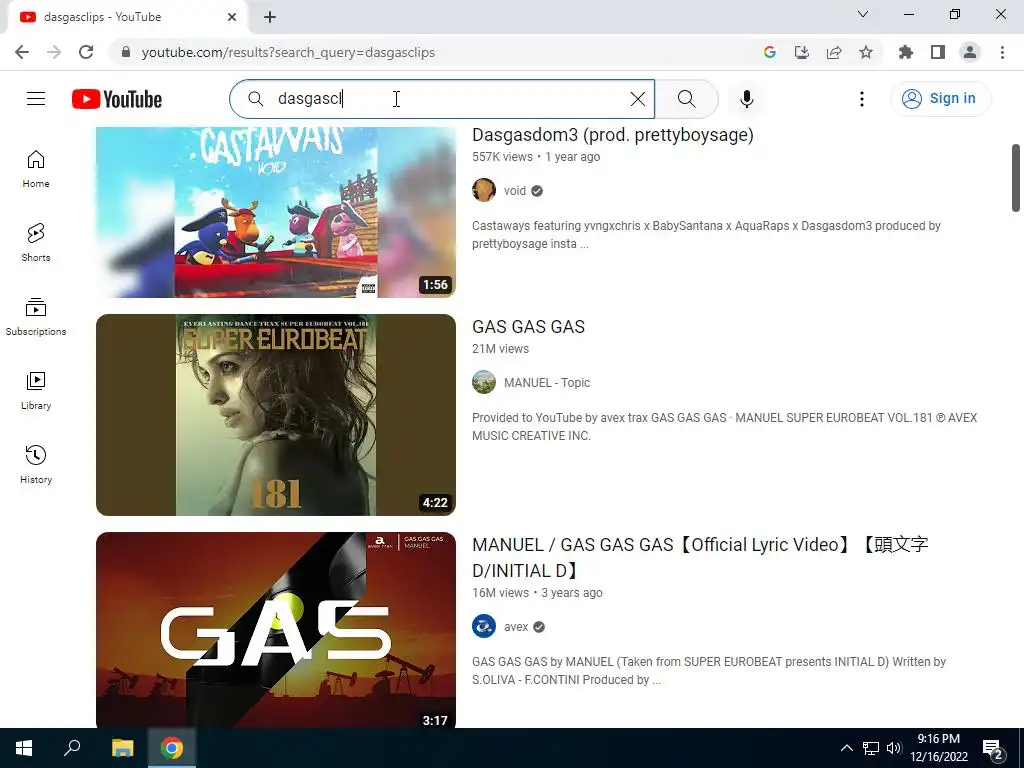Click the 21M views text

click(x=500, y=349)
